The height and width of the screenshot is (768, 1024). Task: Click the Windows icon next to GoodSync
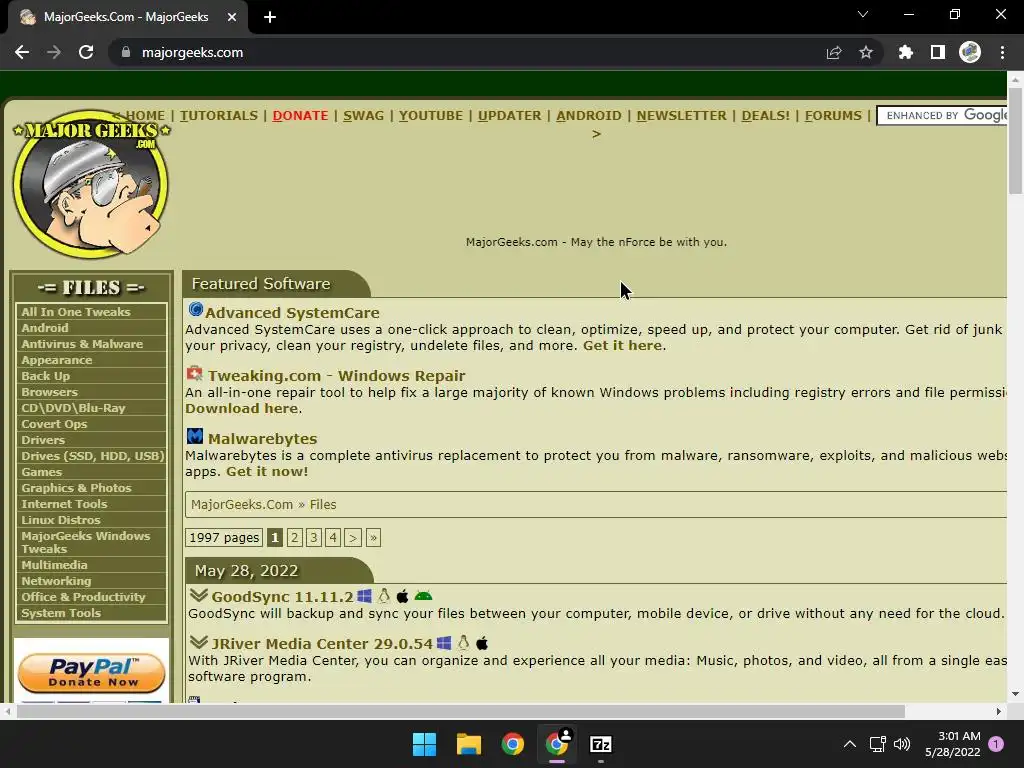pyautogui.click(x=364, y=596)
